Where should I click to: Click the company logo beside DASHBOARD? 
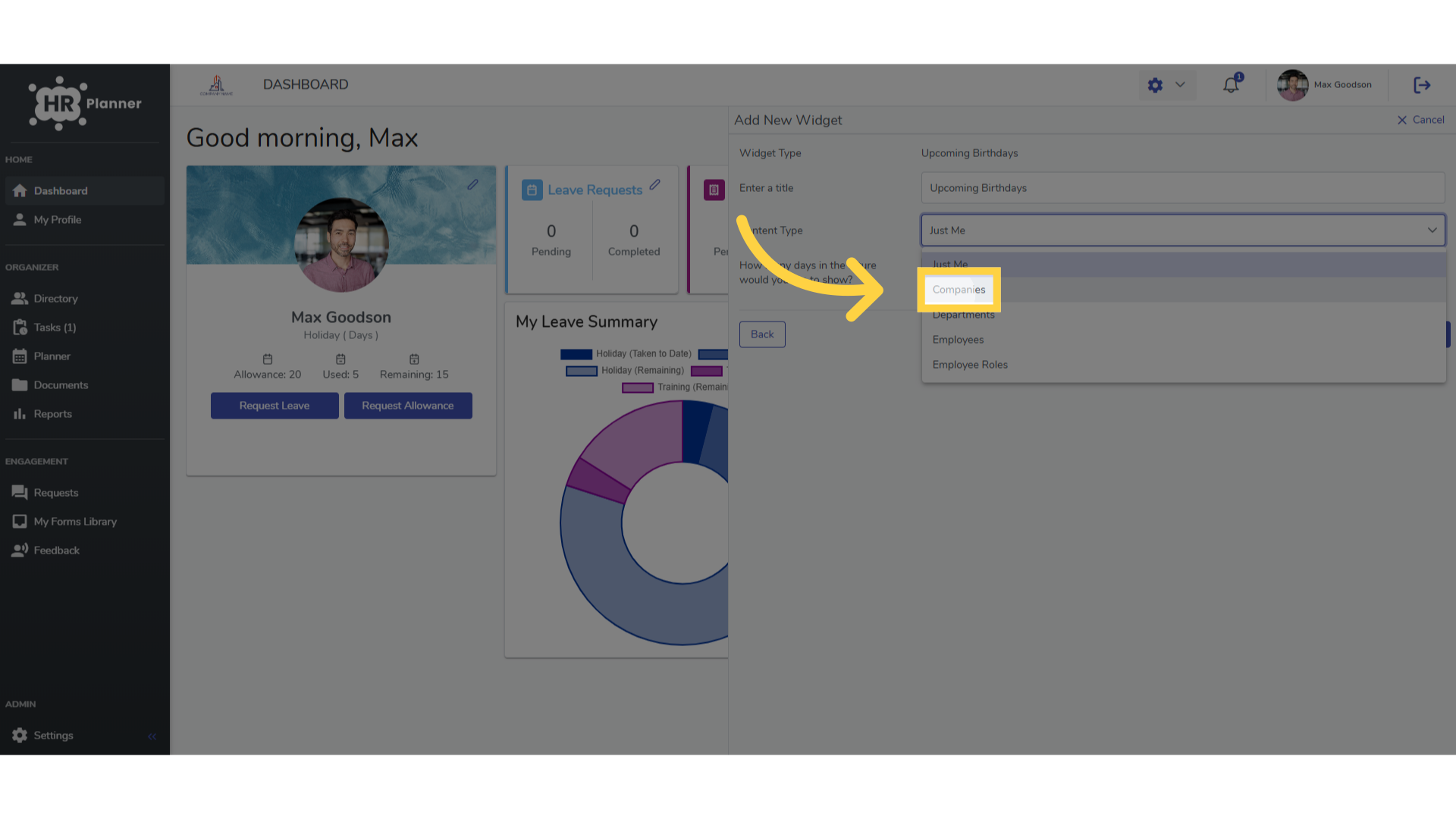tap(217, 85)
